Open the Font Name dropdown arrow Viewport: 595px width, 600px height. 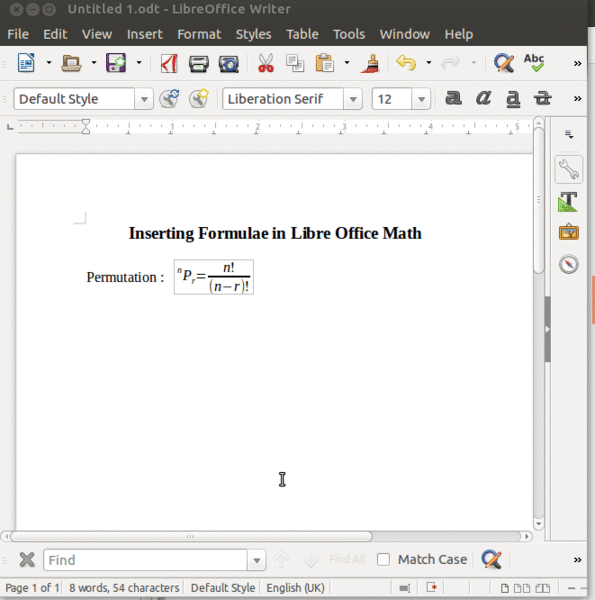[353, 99]
